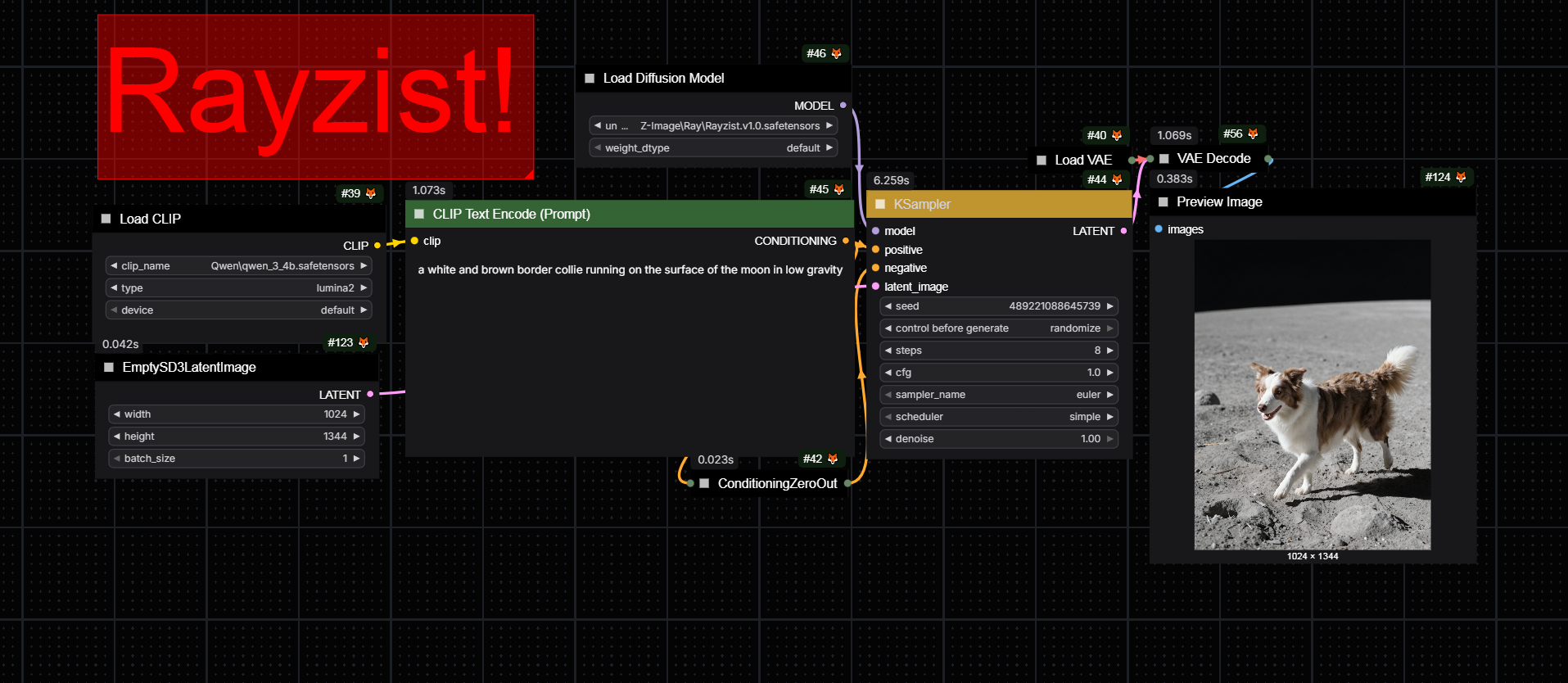The height and width of the screenshot is (683, 1568).
Task: Click the cfg value field in KSampler
Action: (998, 373)
